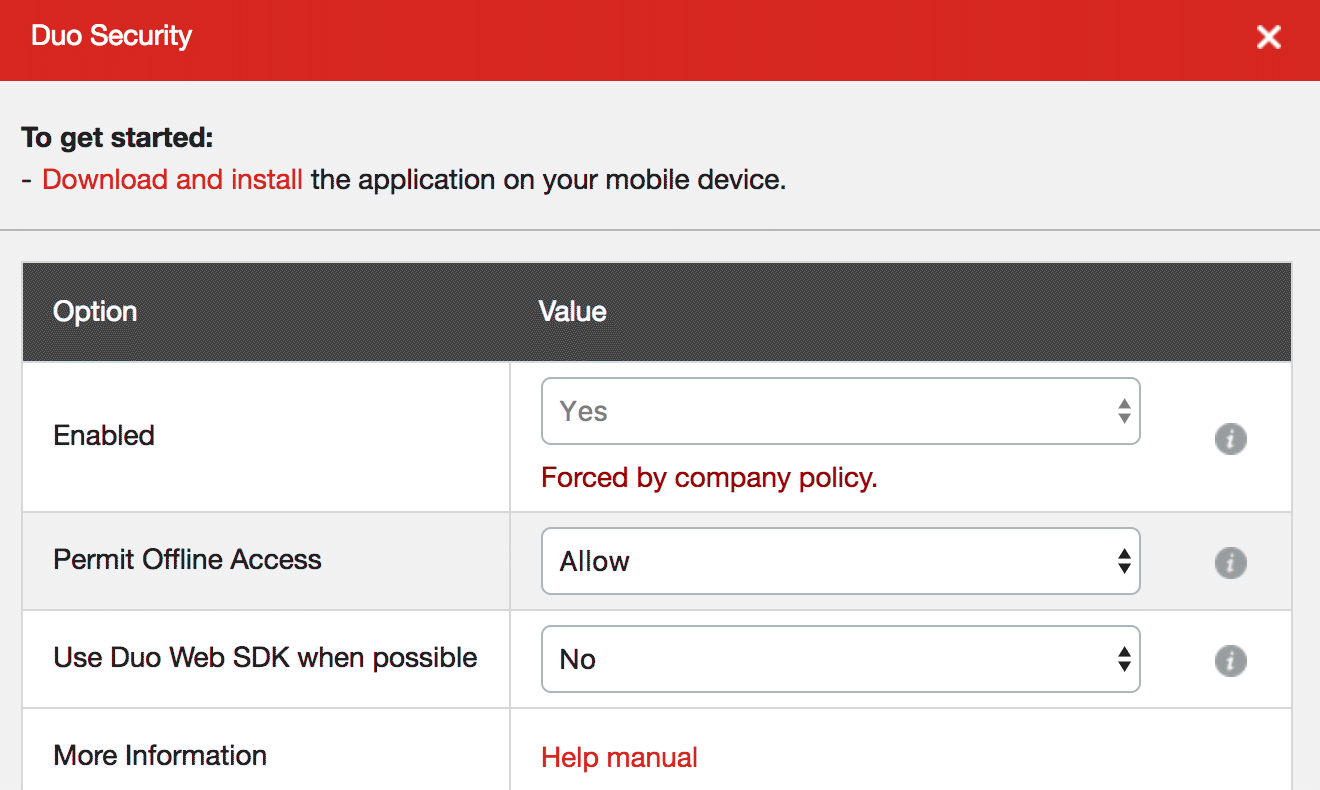The height and width of the screenshot is (790, 1320).
Task: Click the info icon for Enabled option
Action: tap(1230, 439)
